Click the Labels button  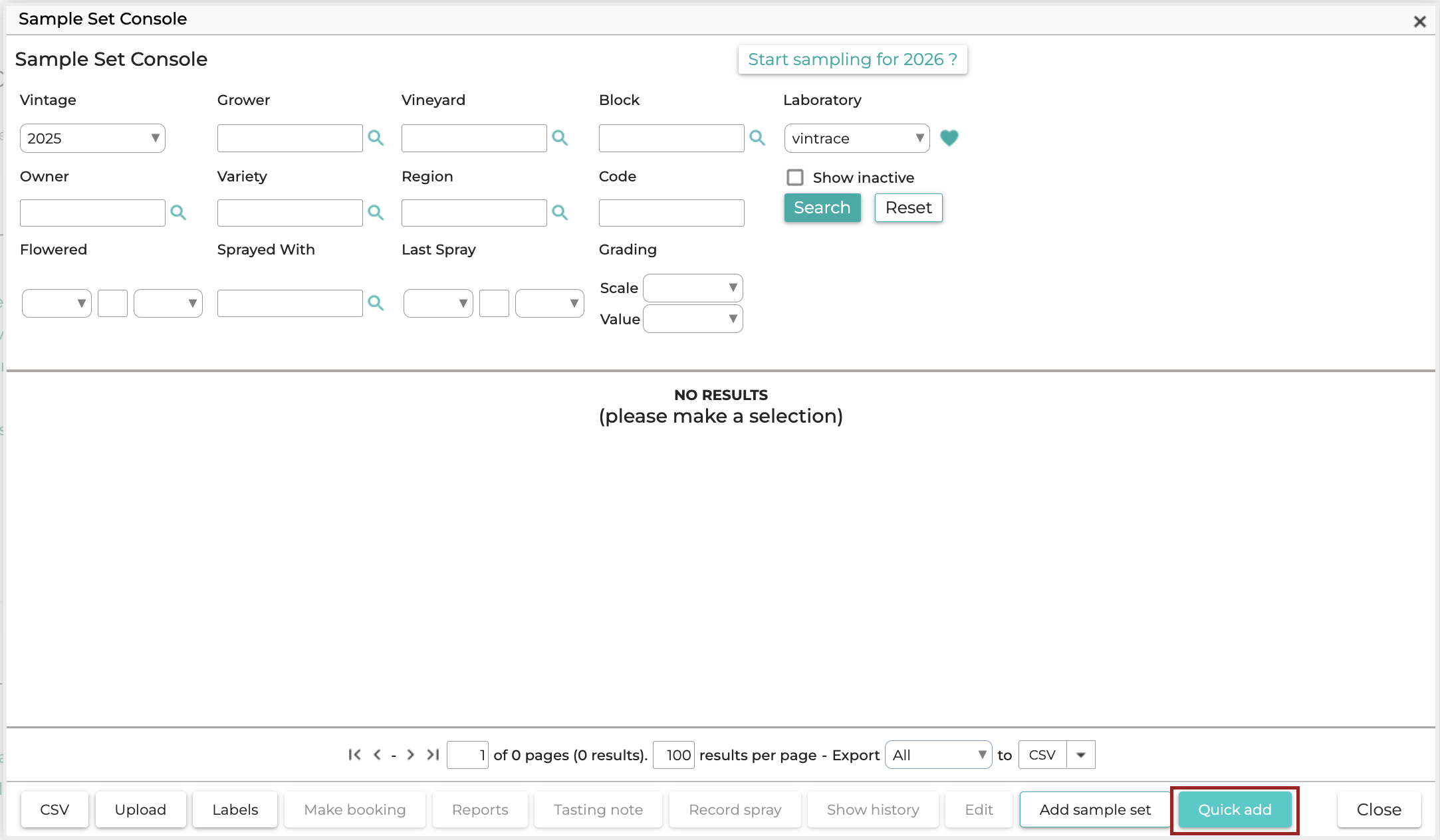click(x=235, y=809)
